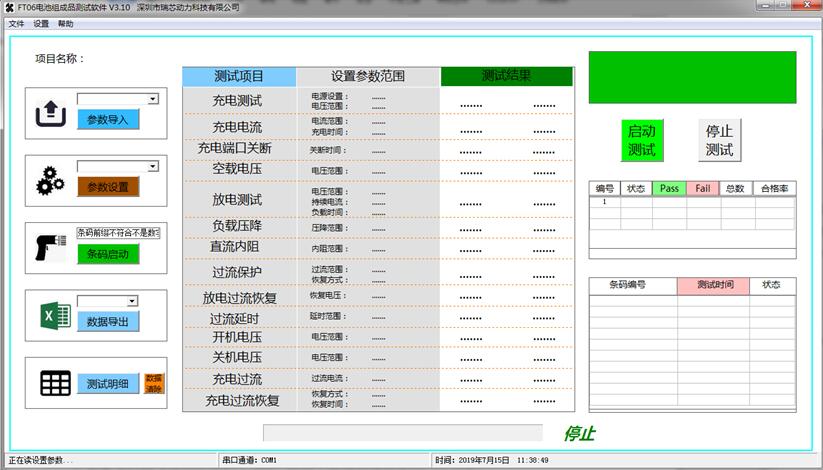
Task: Open the 设置 menu
Action: pos(41,24)
